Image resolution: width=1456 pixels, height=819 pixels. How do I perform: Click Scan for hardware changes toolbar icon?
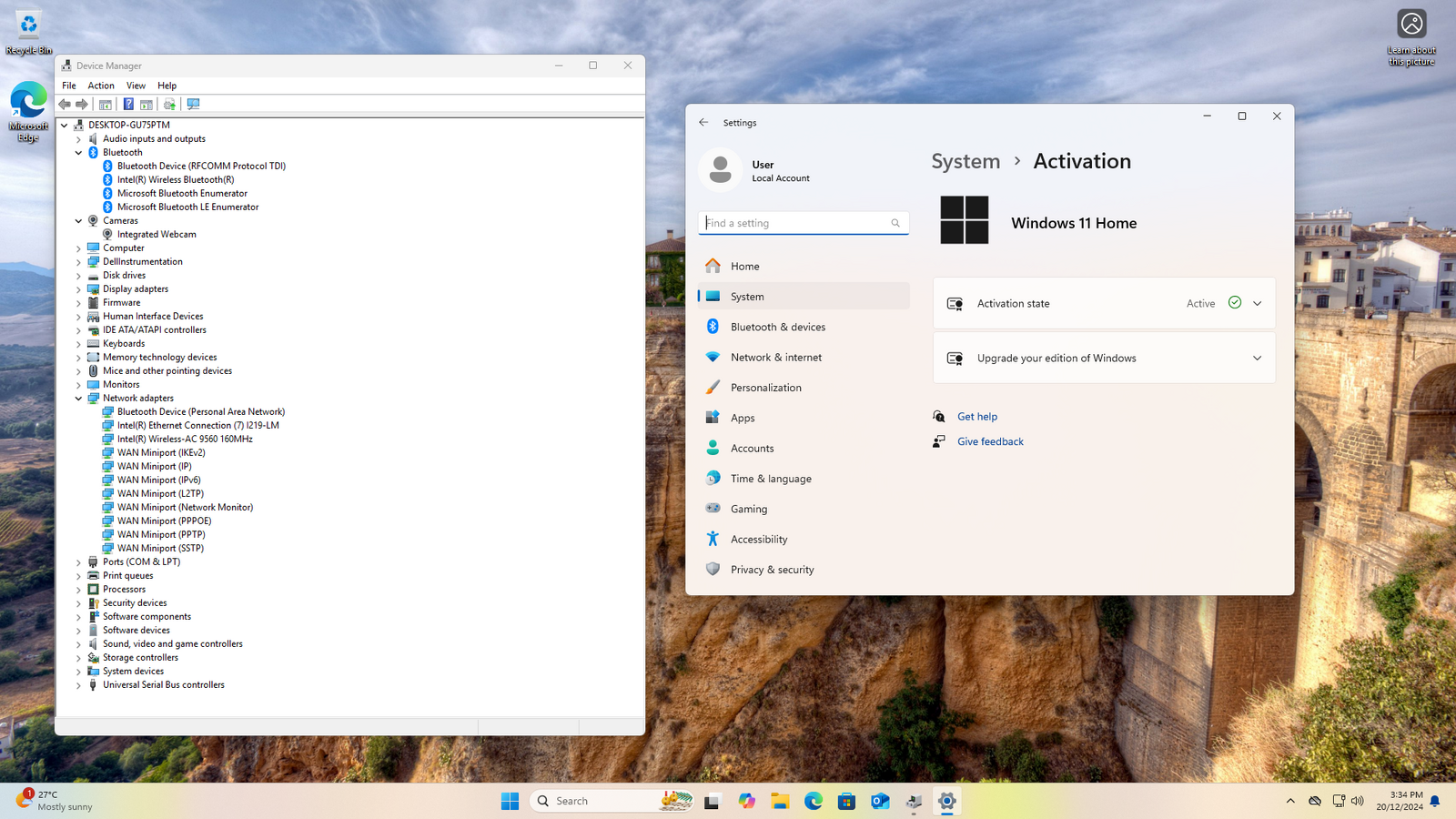(x=193, y=105)
